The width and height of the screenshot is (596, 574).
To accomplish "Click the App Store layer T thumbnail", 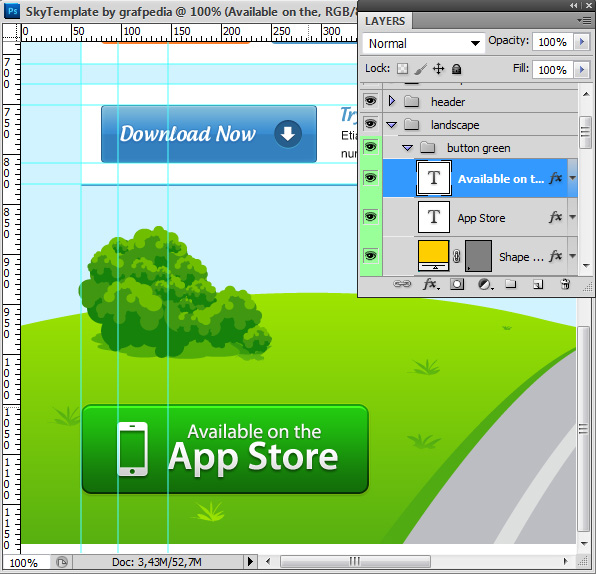I will [x=434, y=217].
